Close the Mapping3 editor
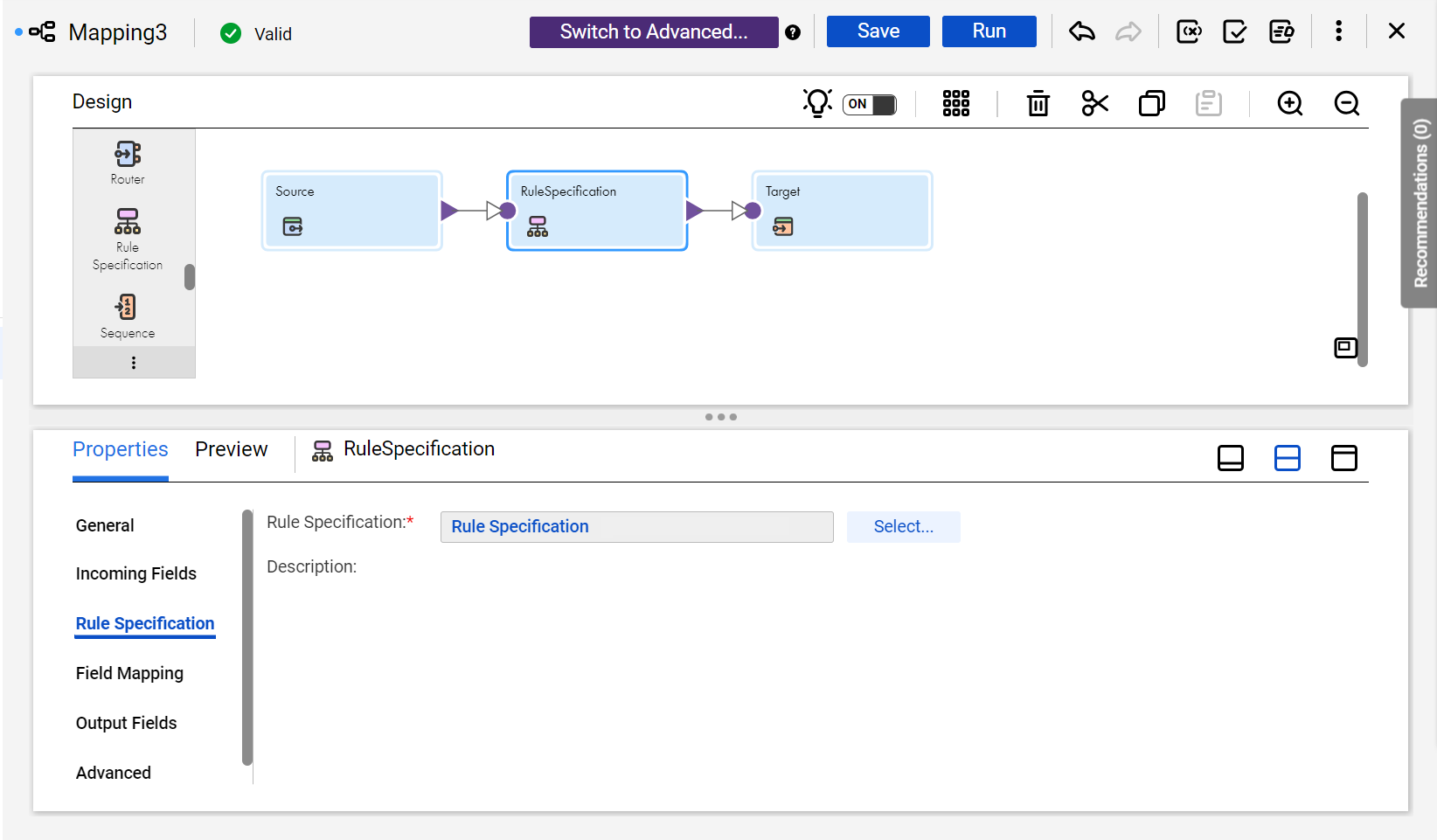 point(1397,31)
